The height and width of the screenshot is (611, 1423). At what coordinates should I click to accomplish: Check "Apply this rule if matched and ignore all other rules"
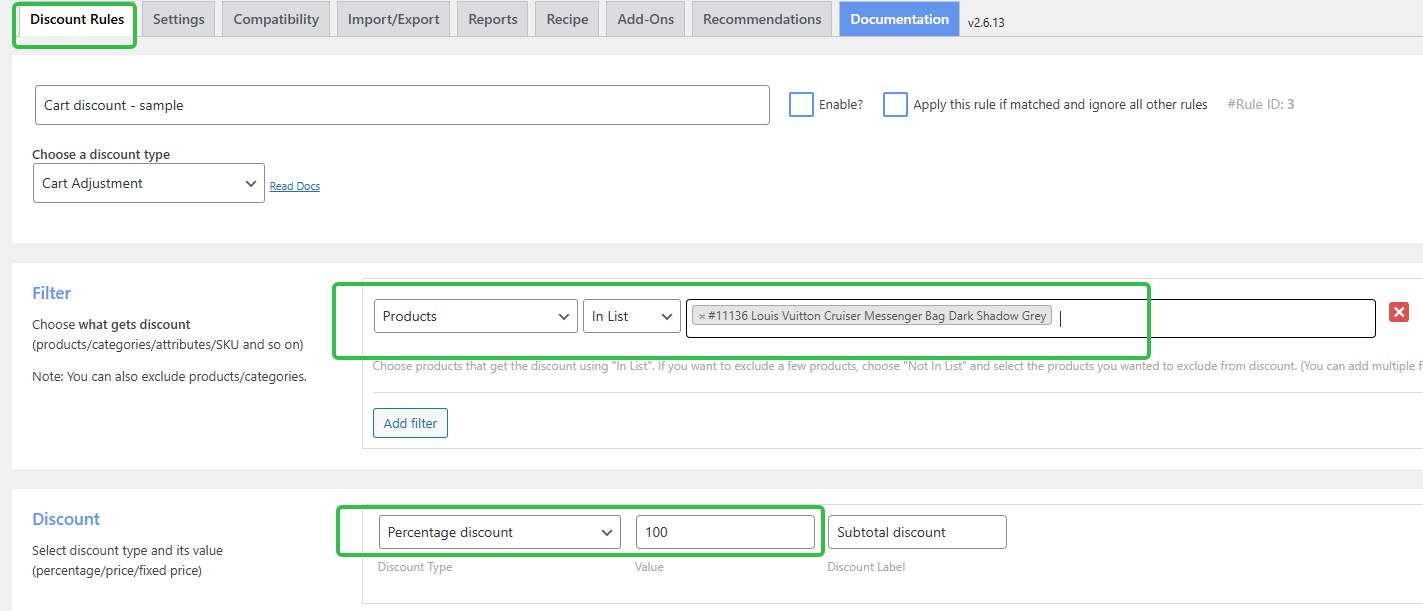pyautogui.click(x=895, y=104)
